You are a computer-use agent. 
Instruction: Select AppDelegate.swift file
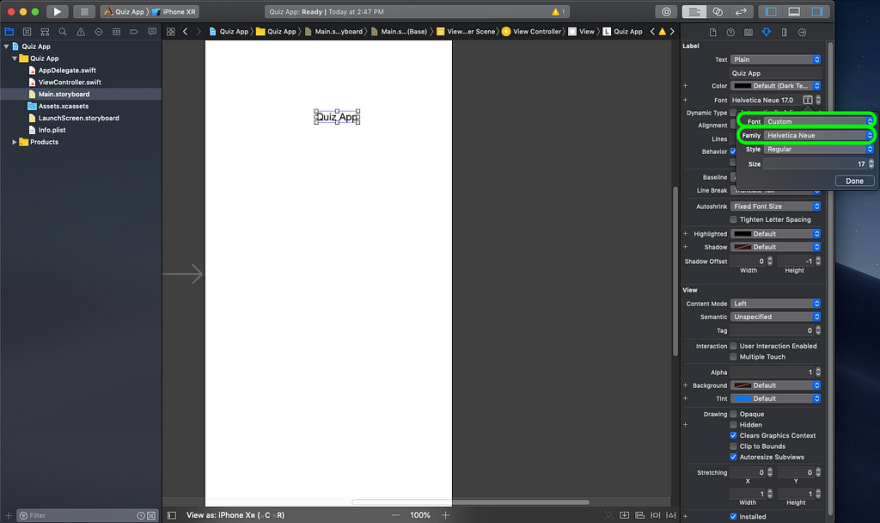[x=67, y=70]
